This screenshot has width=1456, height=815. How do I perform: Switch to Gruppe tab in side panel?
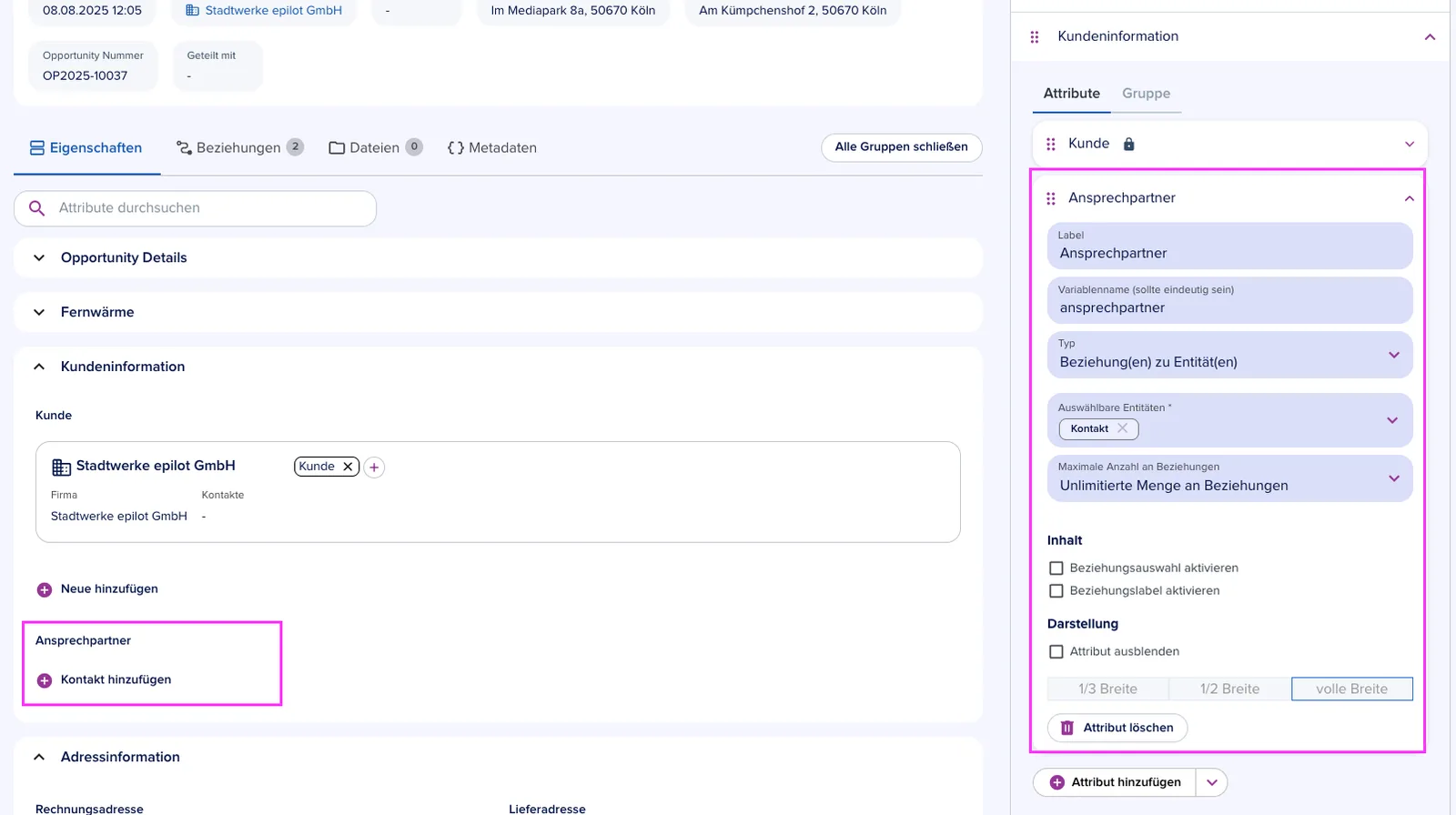click(1146, 94)
